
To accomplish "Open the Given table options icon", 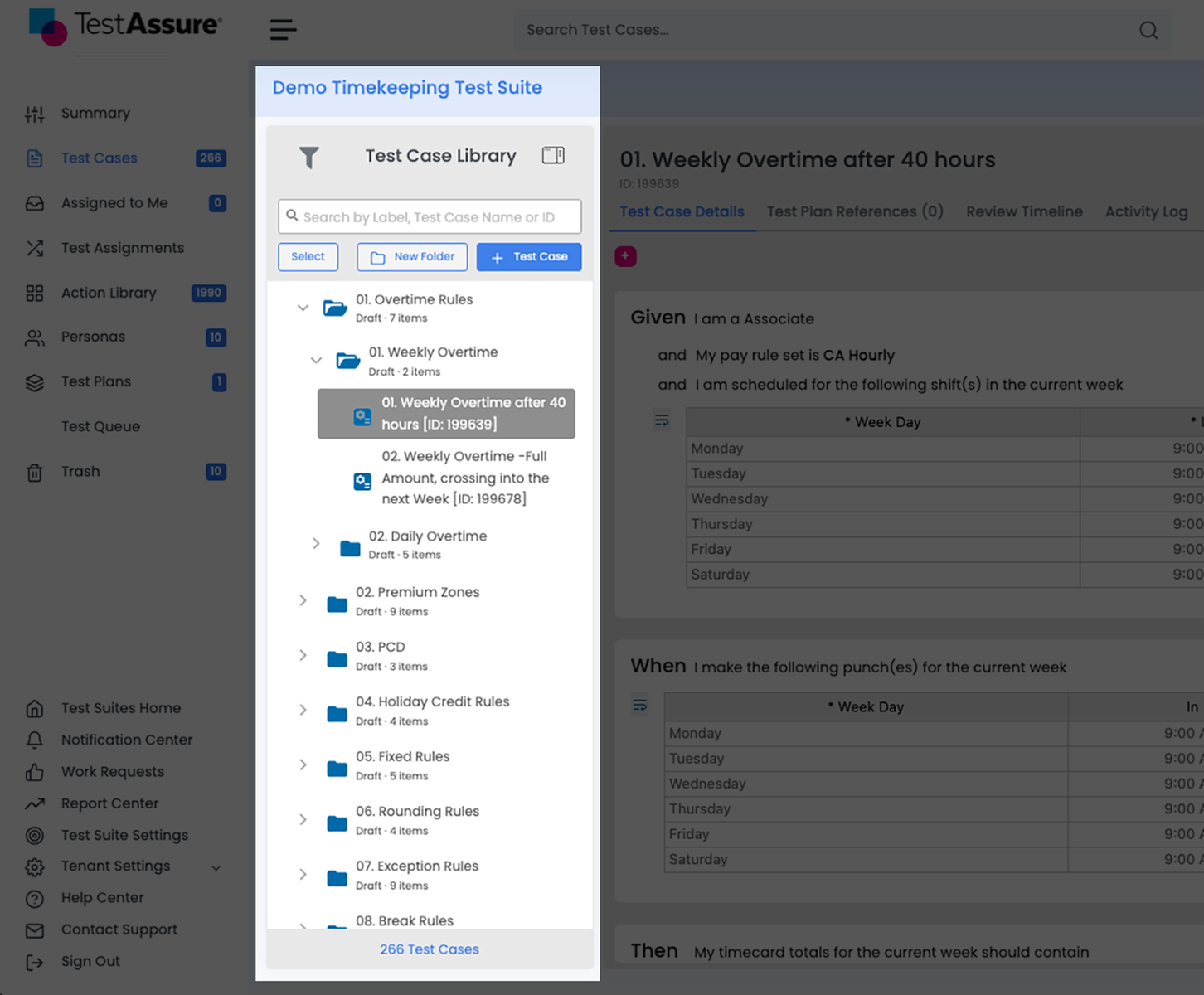I will [662, 420].
